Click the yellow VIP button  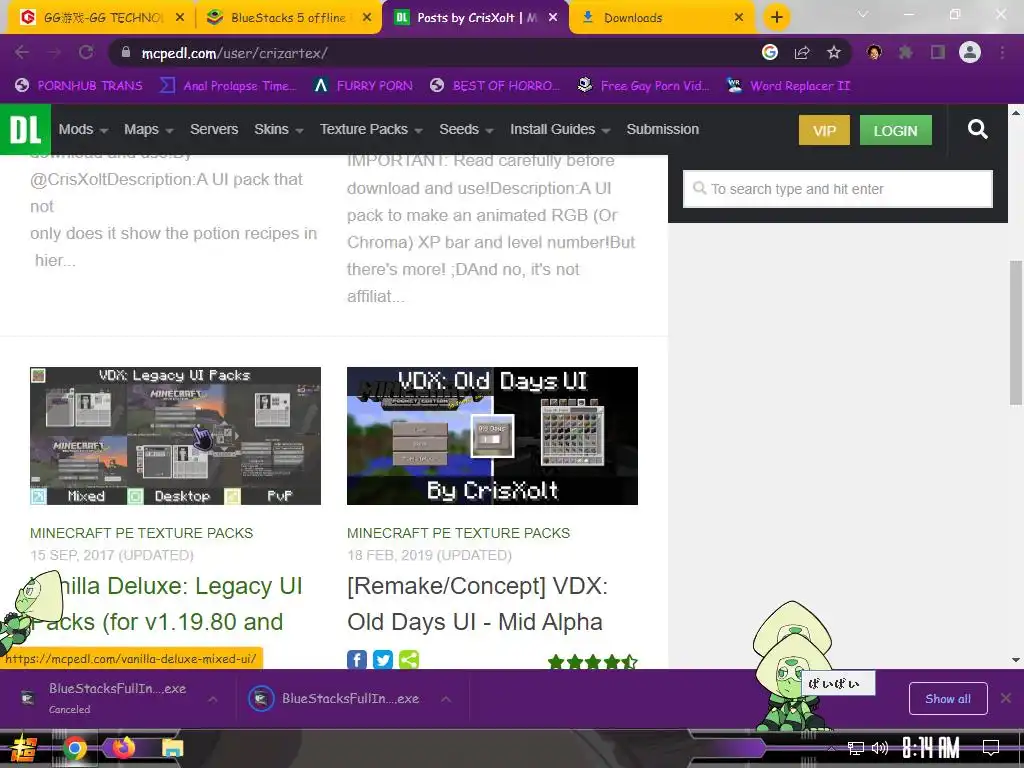click(824, 130)
